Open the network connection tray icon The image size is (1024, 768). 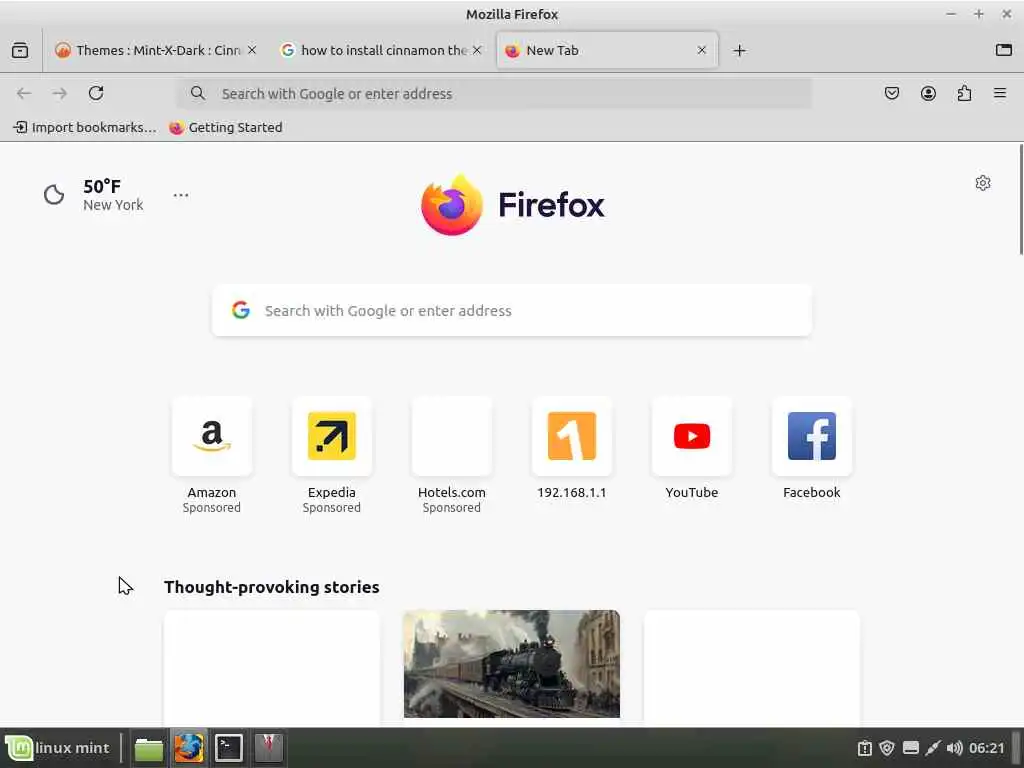pyautogui.click(x=933, y=748)
